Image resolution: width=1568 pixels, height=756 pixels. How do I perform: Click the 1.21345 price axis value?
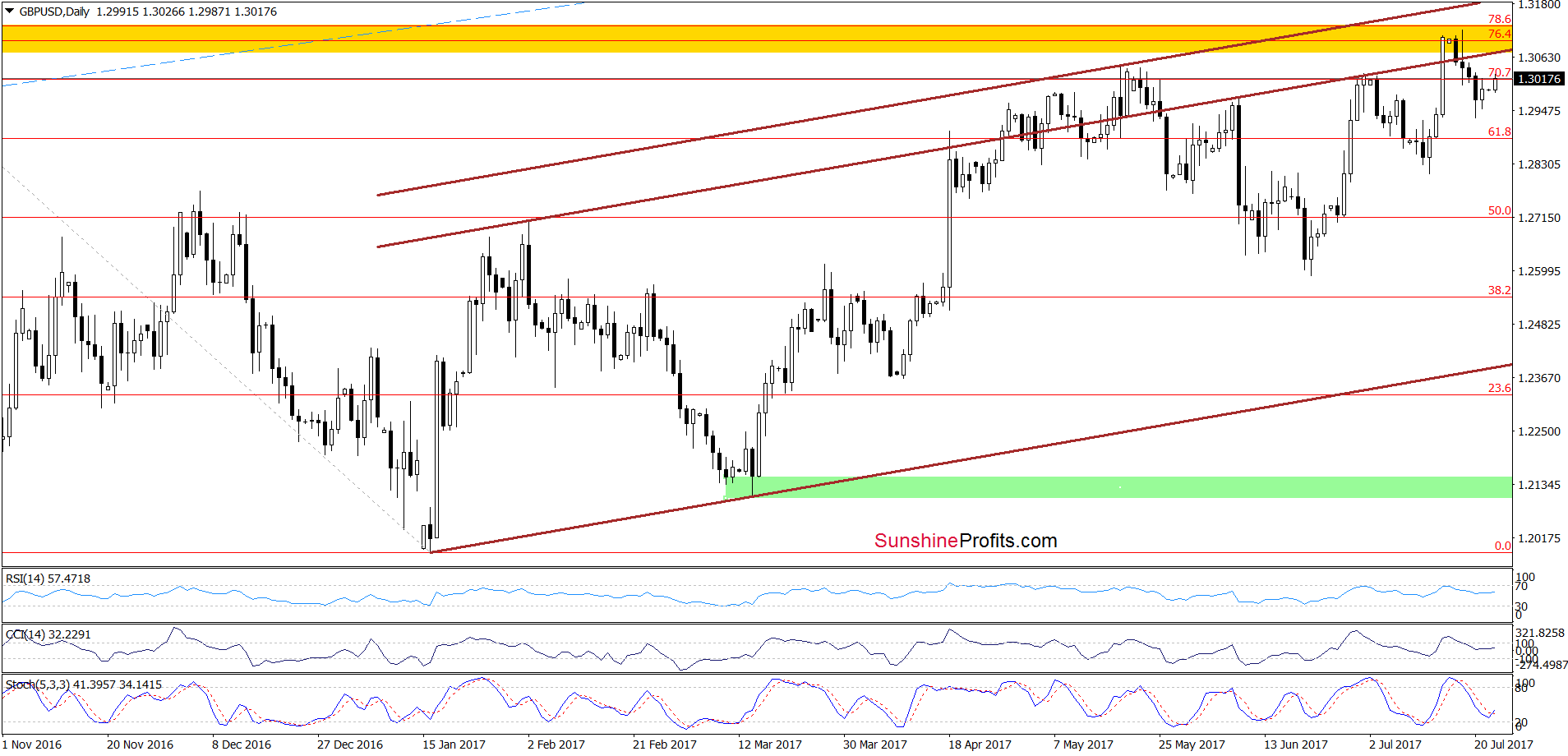(x=1539, y=485)
